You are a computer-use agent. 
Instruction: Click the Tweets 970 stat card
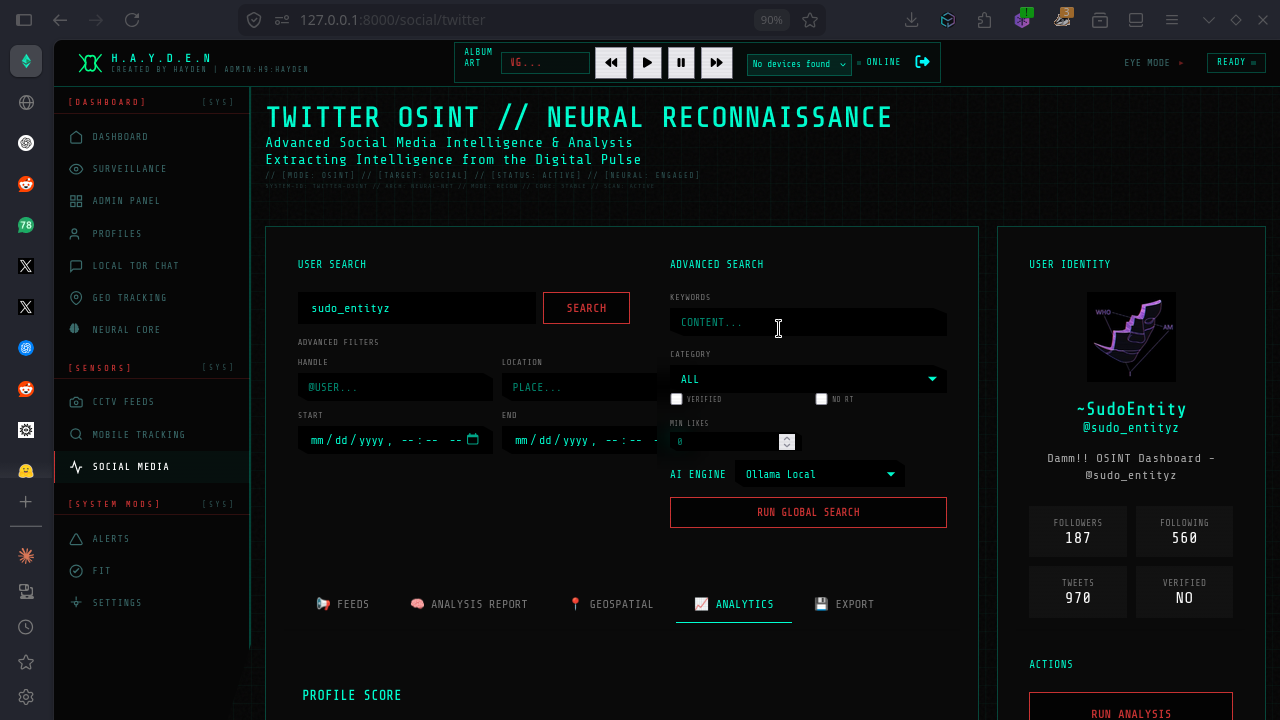click(x=1078, y=591)
